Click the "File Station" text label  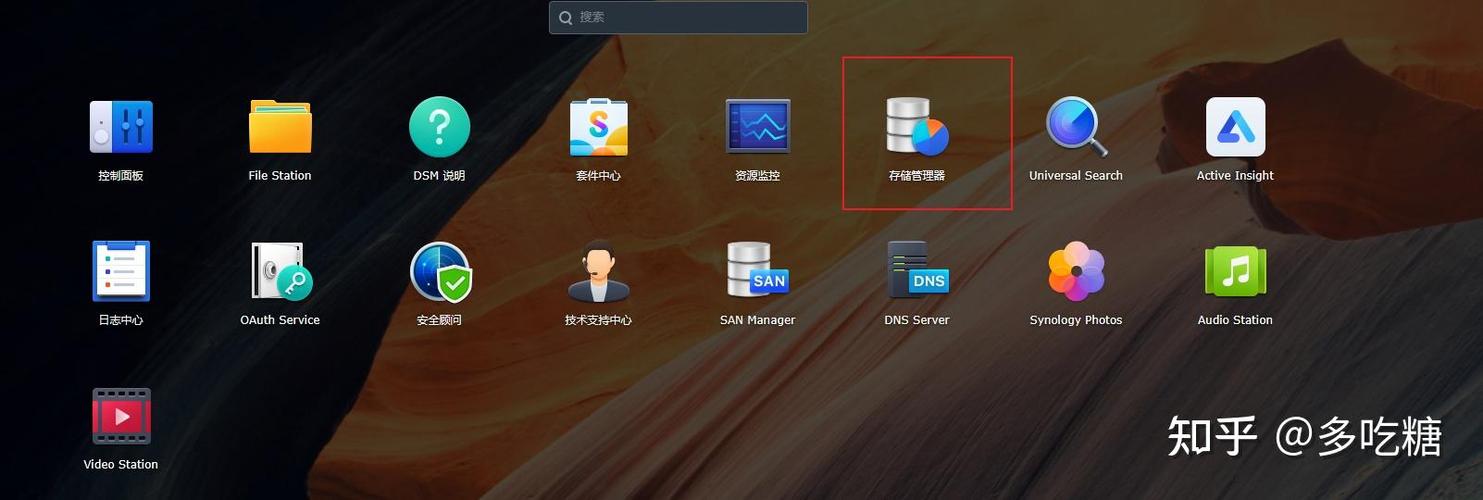(280, 175)
